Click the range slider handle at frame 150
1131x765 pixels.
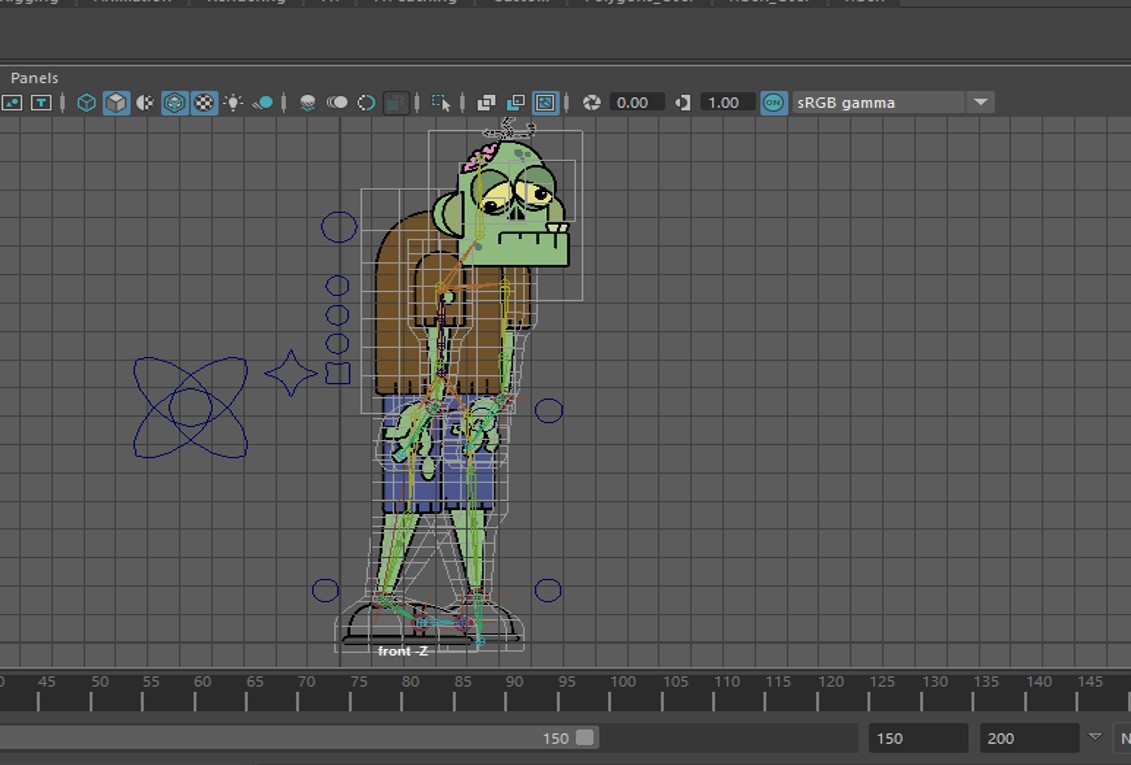point(582,737)
